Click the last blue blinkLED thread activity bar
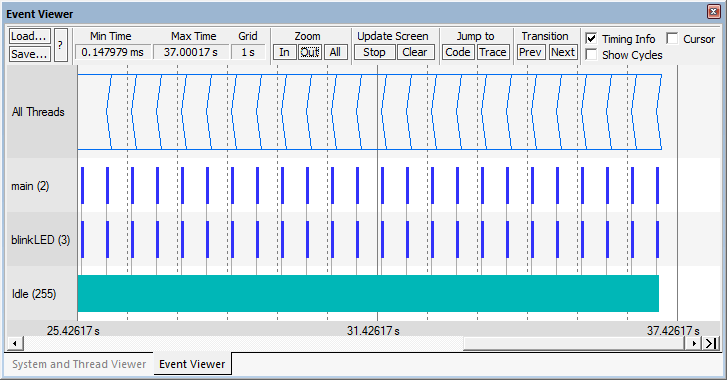The height and width of the screenshot is (380, 727). point(657,240)
